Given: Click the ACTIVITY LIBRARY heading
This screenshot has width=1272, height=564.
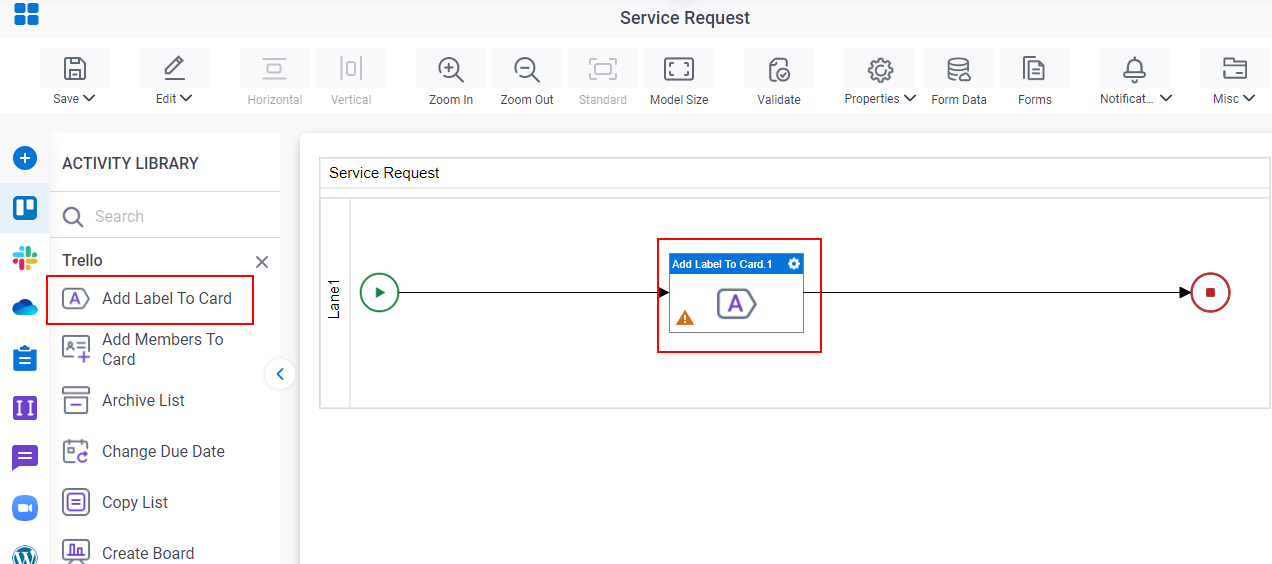Looking at the screenshot, I should pyautogui.click(x=130, y=163).
